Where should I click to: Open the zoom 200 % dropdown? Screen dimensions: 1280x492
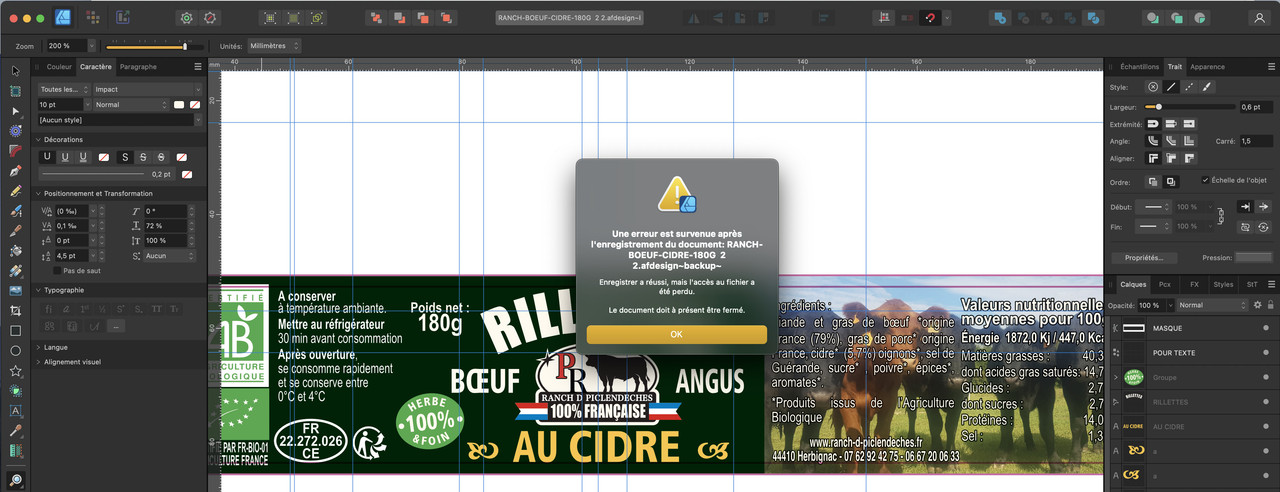92,46
